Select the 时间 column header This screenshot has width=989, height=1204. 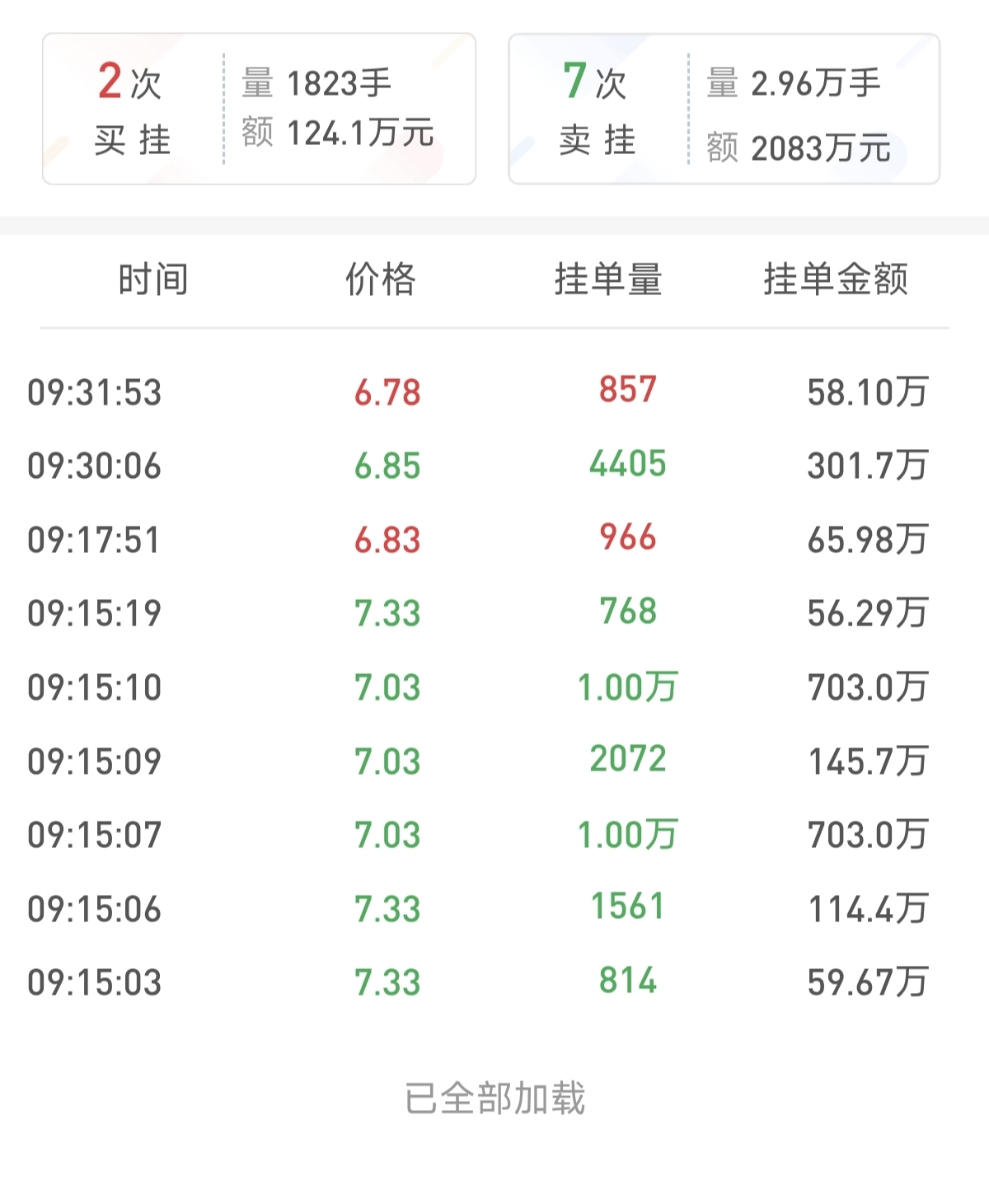coord(153,279)
